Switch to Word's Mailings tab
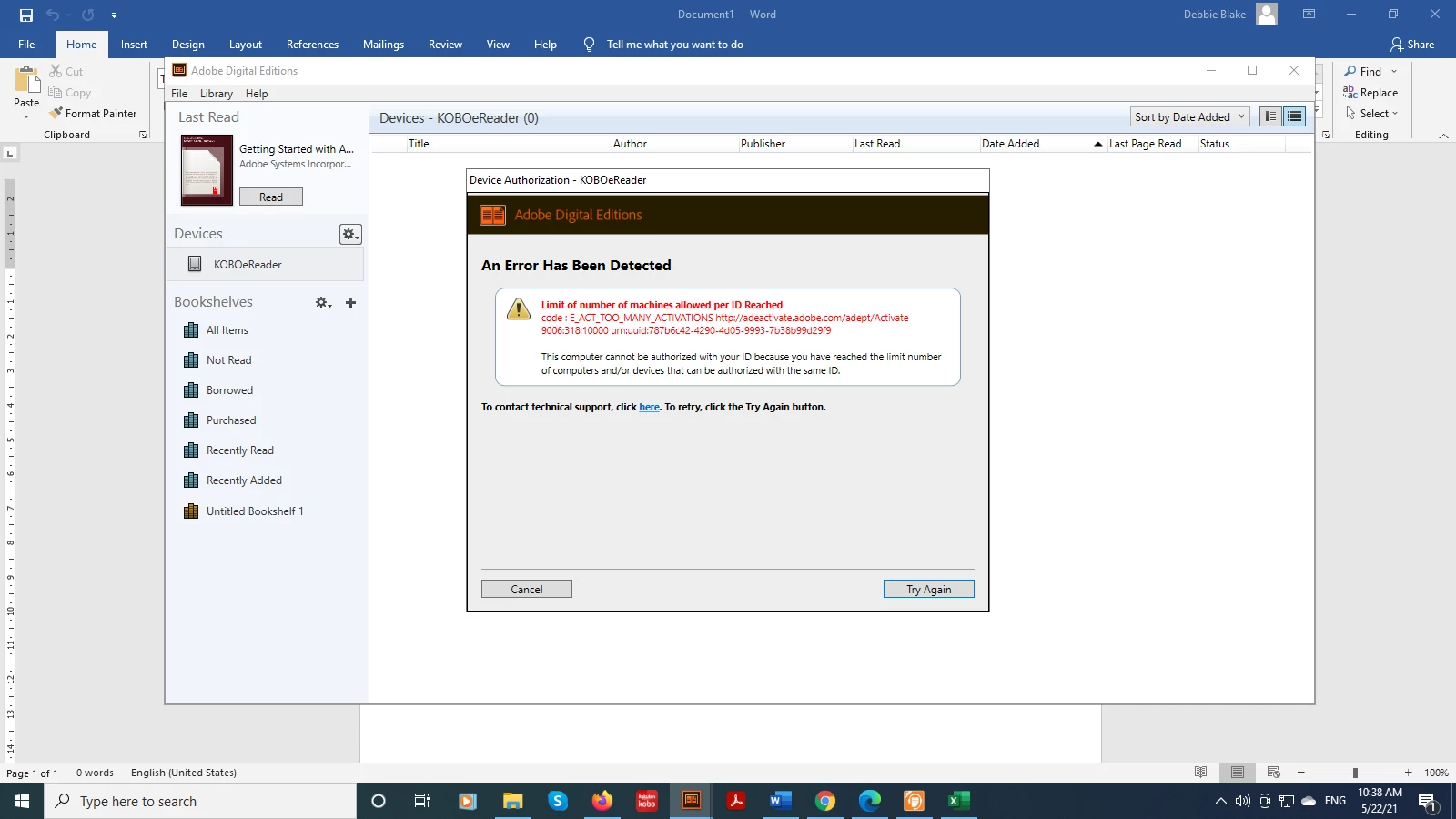Screen dimensions: 1456x819 [x=383, y=45]
